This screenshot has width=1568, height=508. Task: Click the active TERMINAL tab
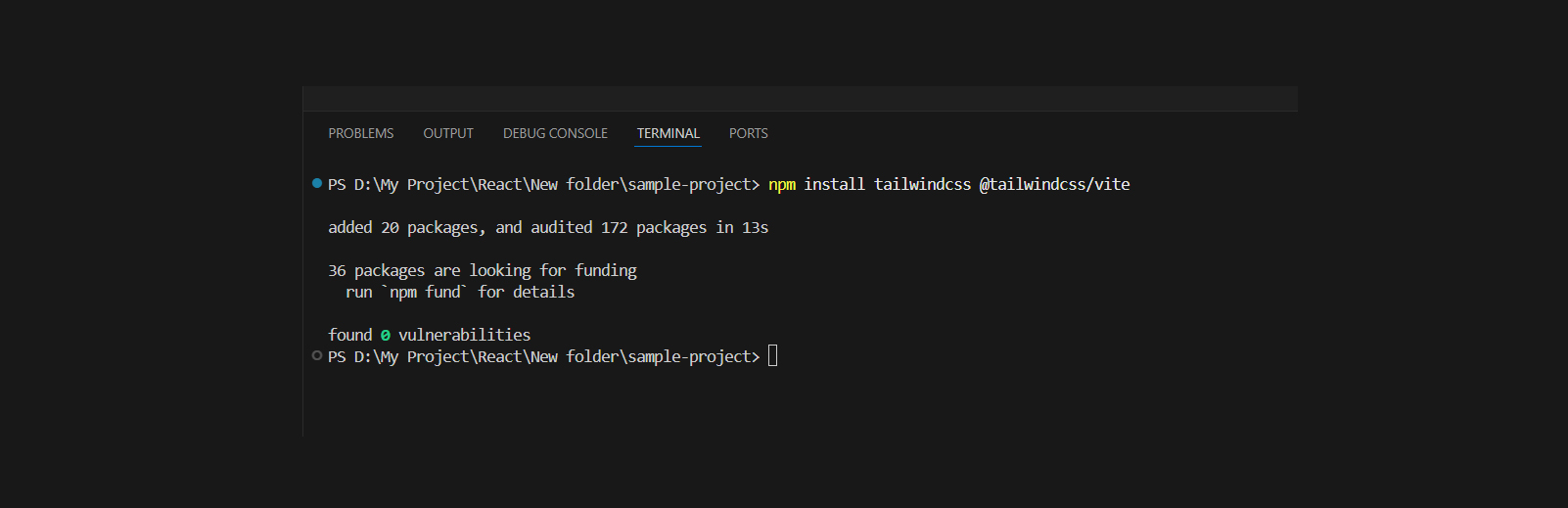point(668,133)
